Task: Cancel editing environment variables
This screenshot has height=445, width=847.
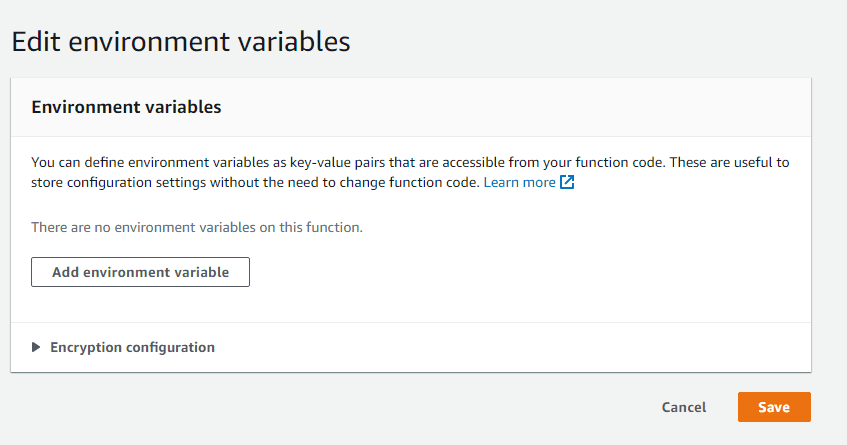Action: (684, 407)
